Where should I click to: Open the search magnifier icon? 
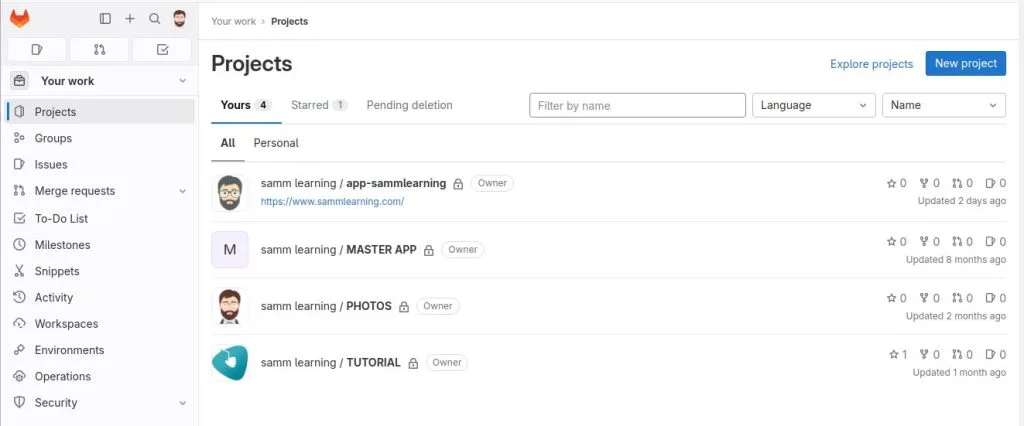pos(155,19)
